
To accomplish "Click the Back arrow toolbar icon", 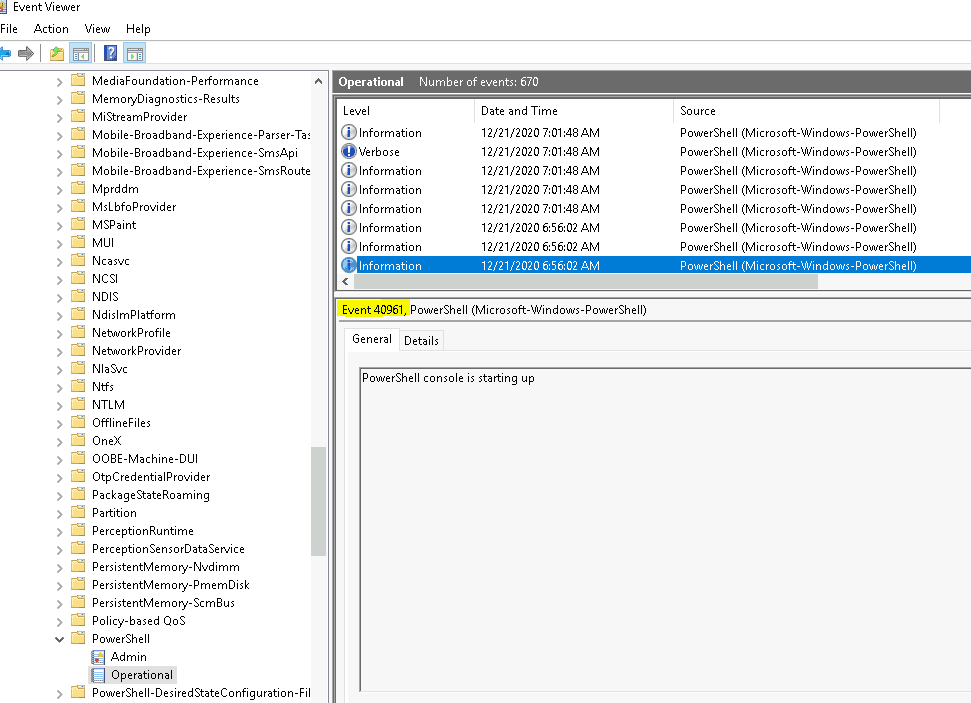I will click(5, 54).
